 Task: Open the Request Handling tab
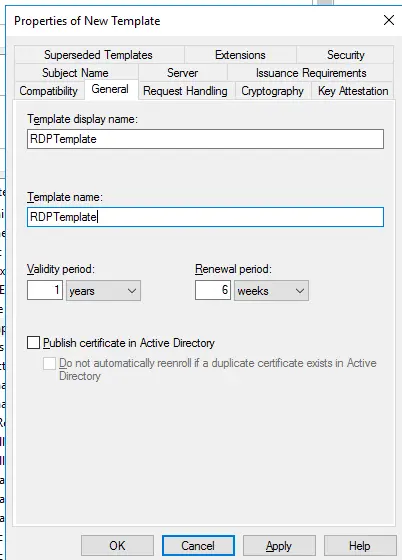(x=185, y=91)
